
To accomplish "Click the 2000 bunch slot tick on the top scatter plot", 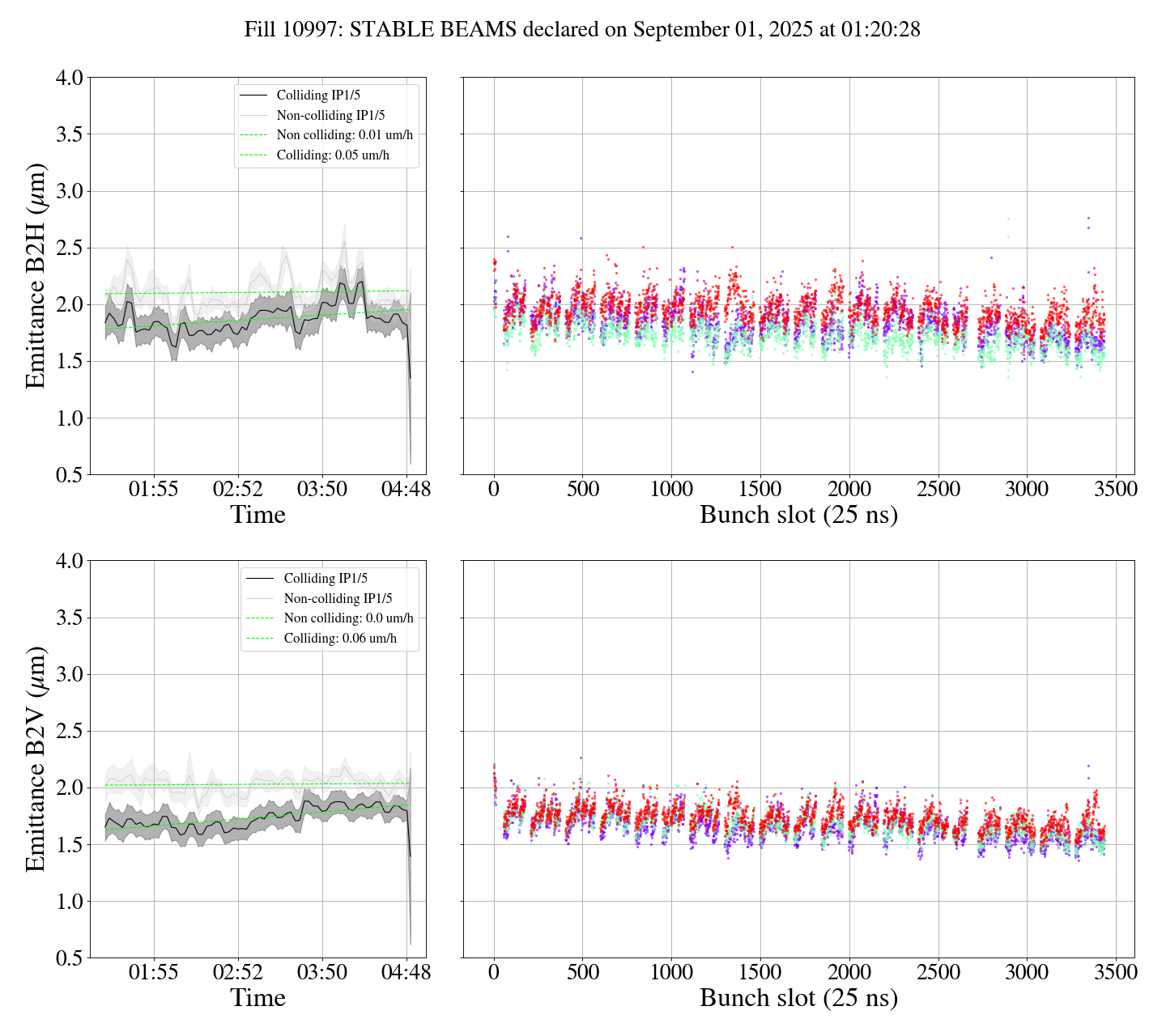I will tap(849, 490).
